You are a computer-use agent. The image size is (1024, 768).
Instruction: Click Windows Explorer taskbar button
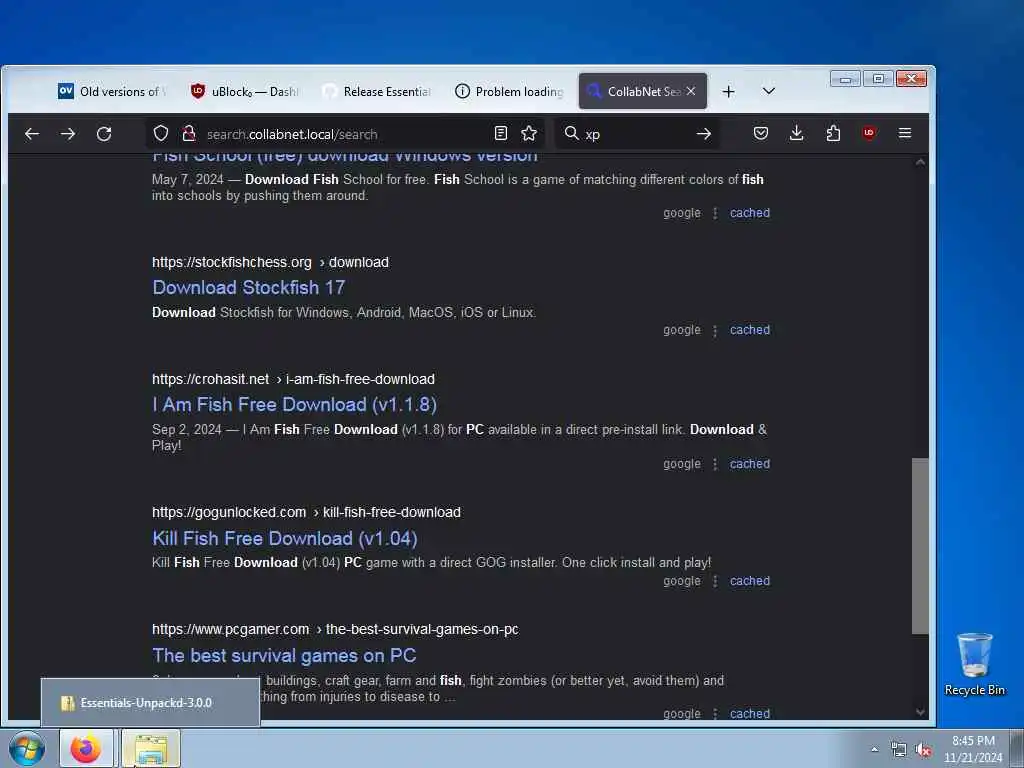coord(151,749)
